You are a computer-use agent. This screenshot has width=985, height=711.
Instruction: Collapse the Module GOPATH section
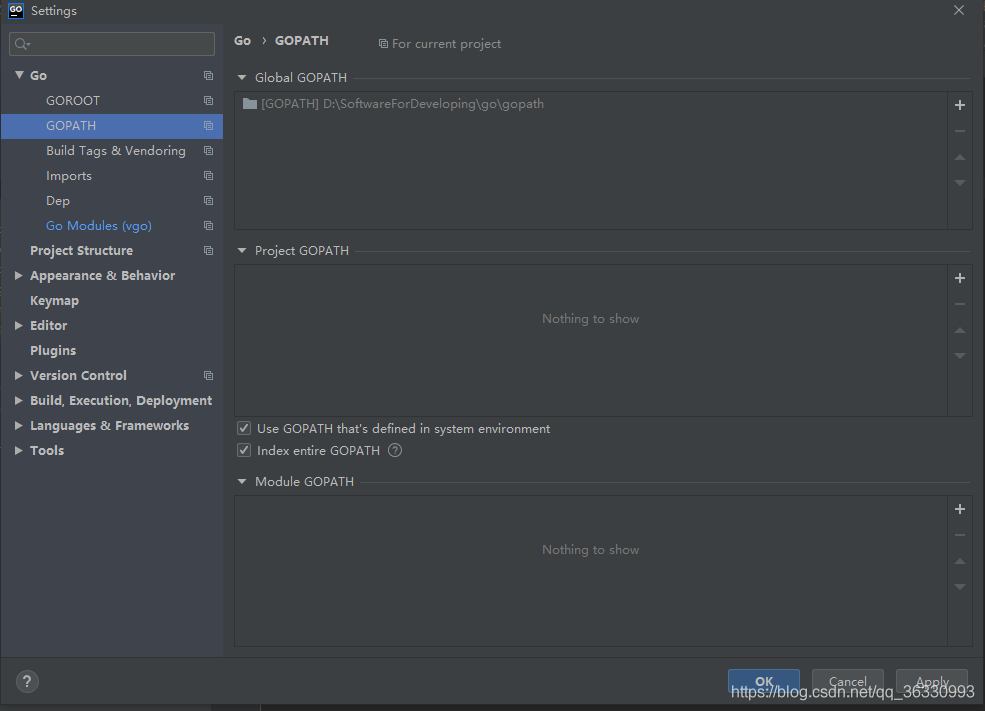point(242,482)
